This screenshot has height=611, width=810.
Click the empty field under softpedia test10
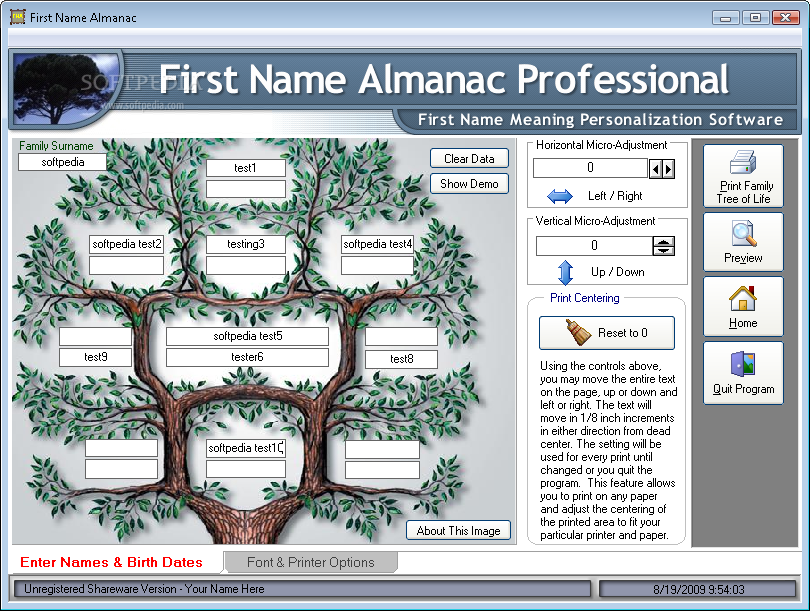coord(246,468)
